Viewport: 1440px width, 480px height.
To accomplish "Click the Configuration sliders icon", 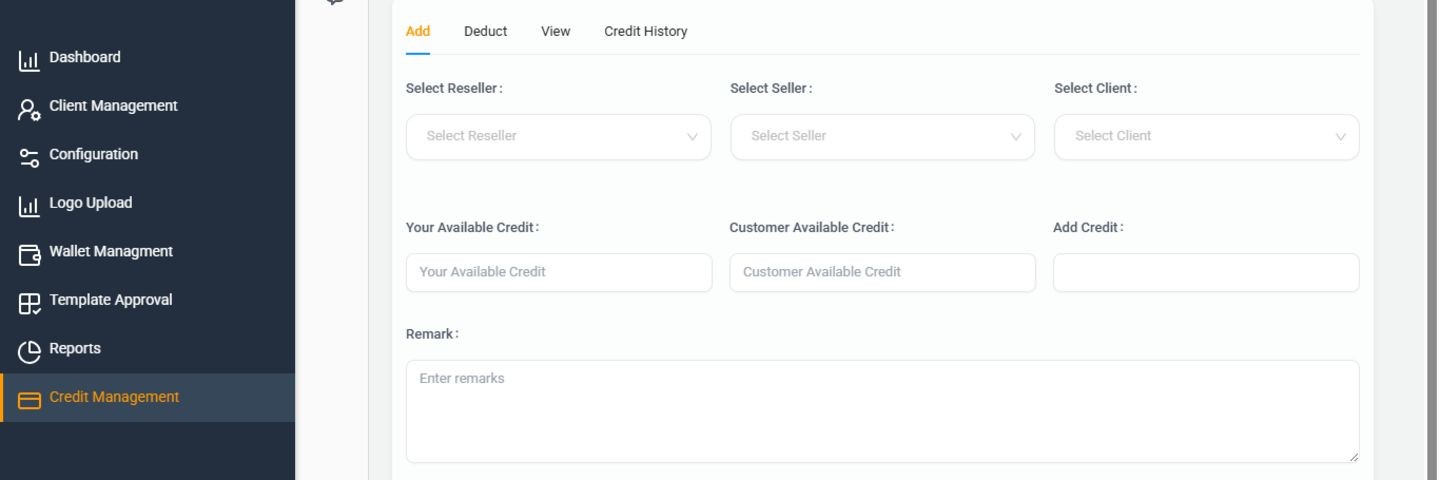I will point(29,157).
